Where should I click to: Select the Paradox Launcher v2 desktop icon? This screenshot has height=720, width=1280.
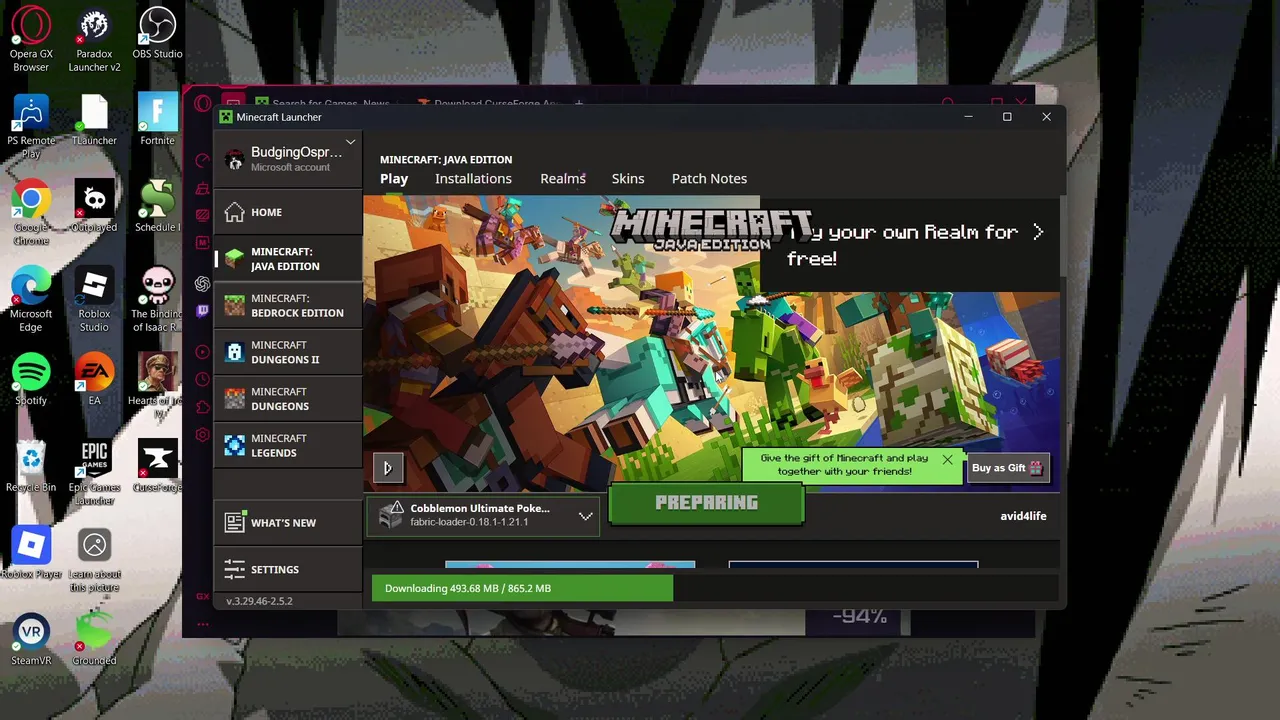(x=94, y=40)
